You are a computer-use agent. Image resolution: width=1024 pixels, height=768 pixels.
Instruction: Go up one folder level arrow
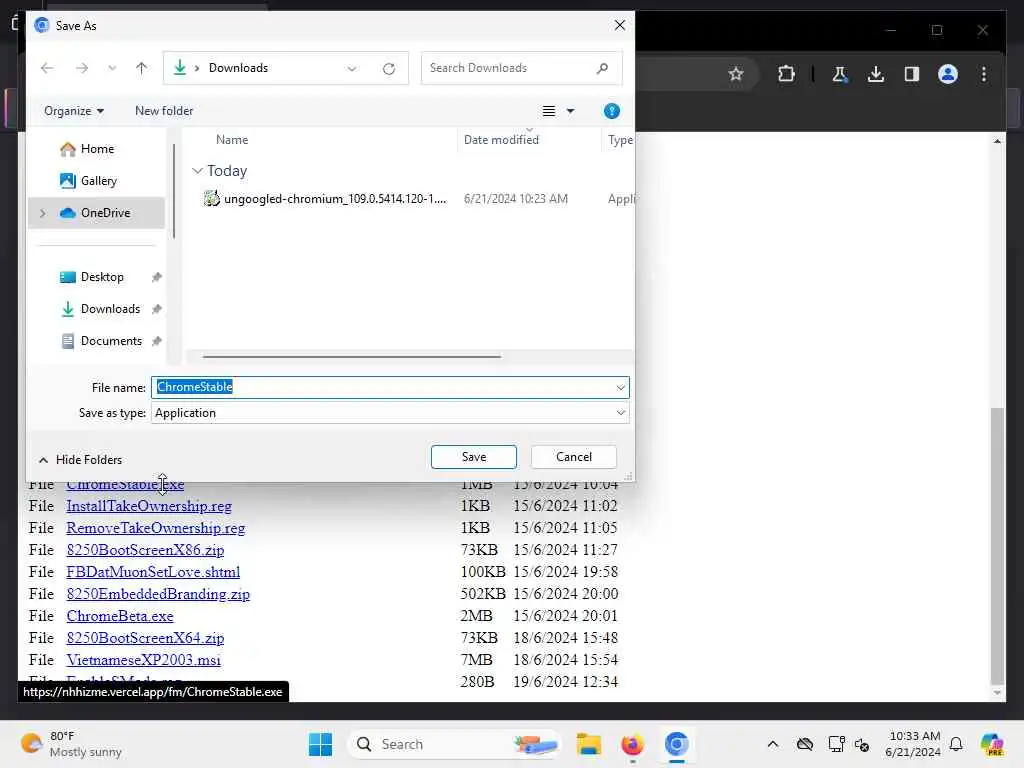(141, 68)
